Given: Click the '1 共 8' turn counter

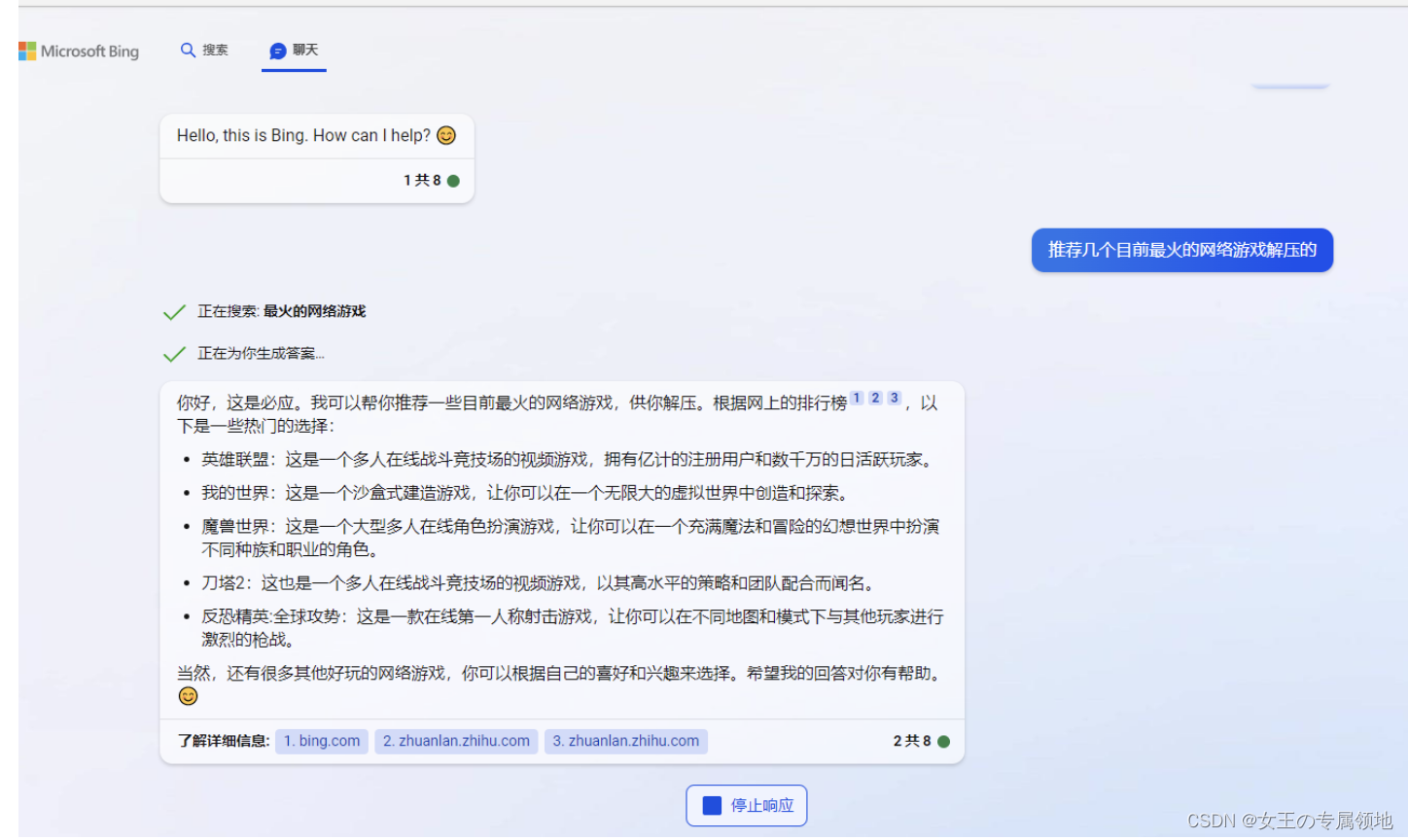Looking at the screenshot, I should [x=423, y=181].
